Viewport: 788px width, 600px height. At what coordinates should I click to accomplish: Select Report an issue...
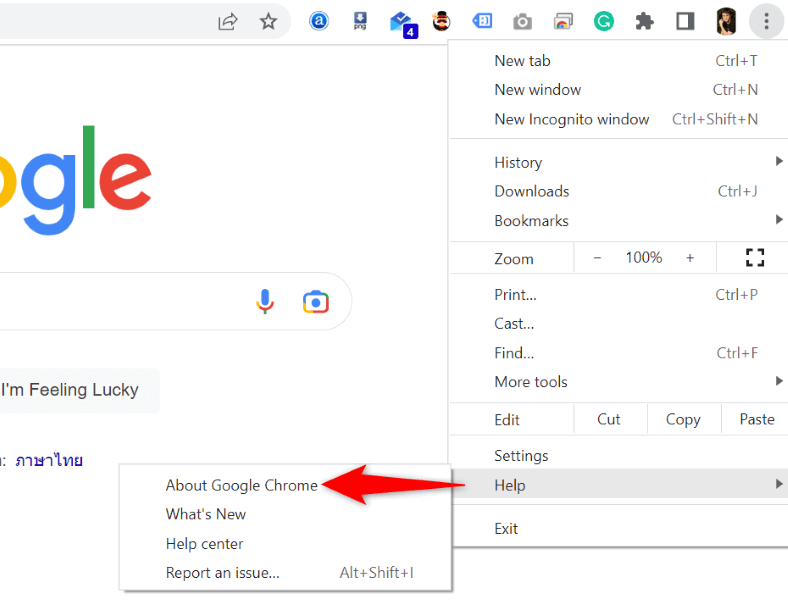point(285,573)
